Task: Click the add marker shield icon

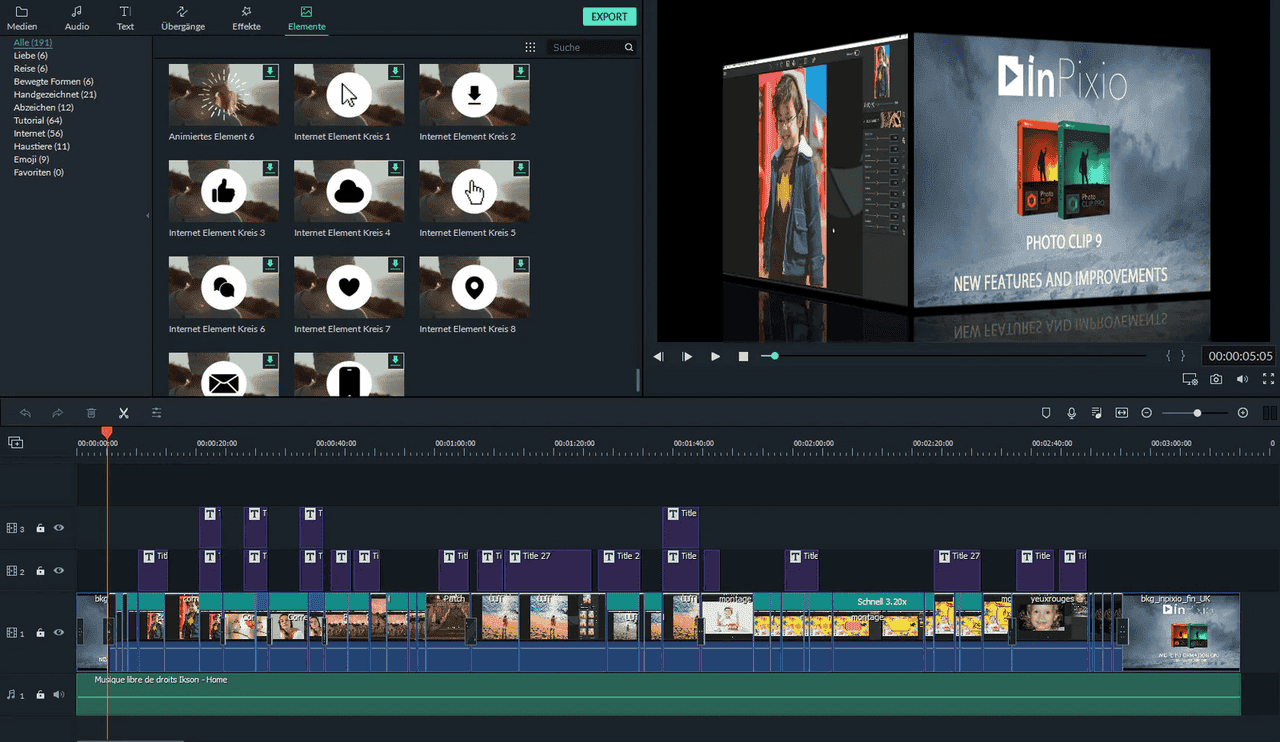Action: coord(1046,413)
